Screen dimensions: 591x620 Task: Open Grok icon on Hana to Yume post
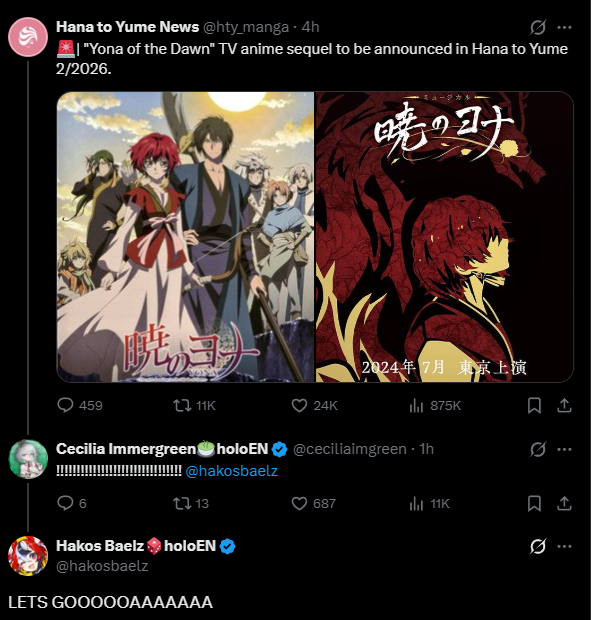coord(538,27)
